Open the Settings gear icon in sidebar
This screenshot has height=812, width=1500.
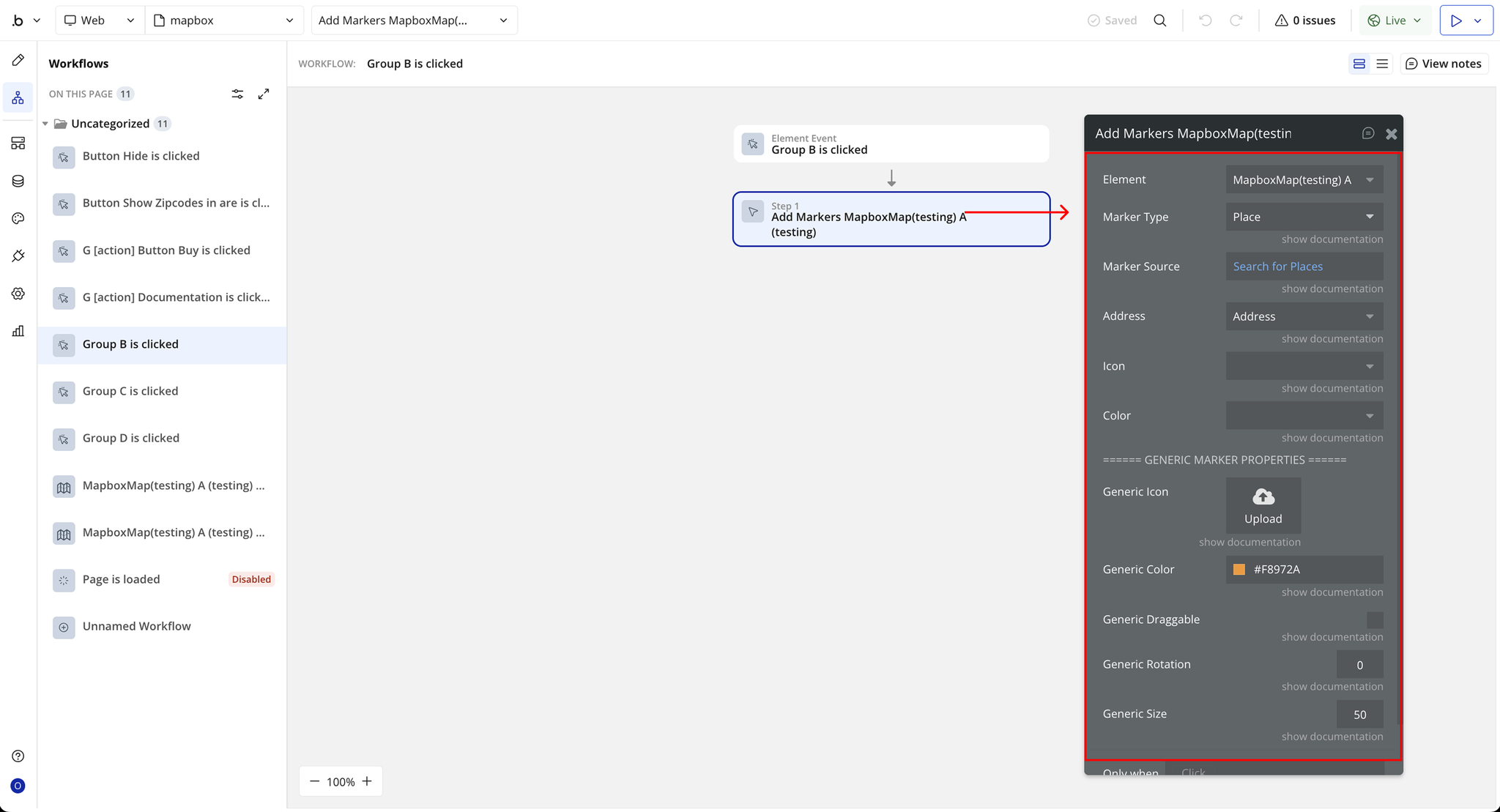18,294
